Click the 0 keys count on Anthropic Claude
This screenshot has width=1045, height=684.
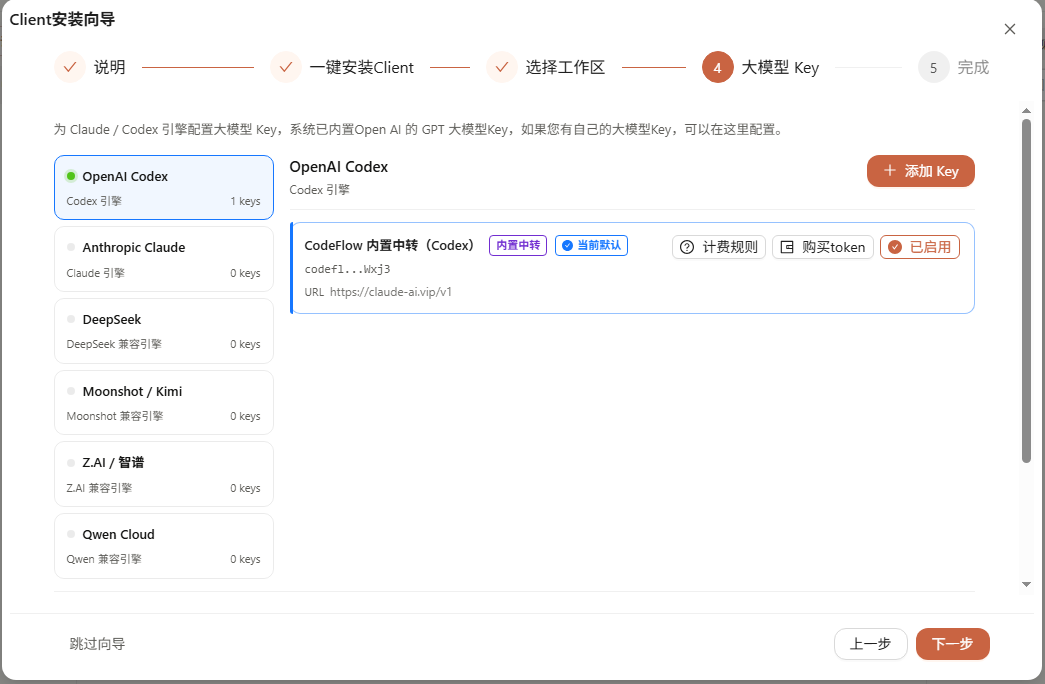point(245,273)
